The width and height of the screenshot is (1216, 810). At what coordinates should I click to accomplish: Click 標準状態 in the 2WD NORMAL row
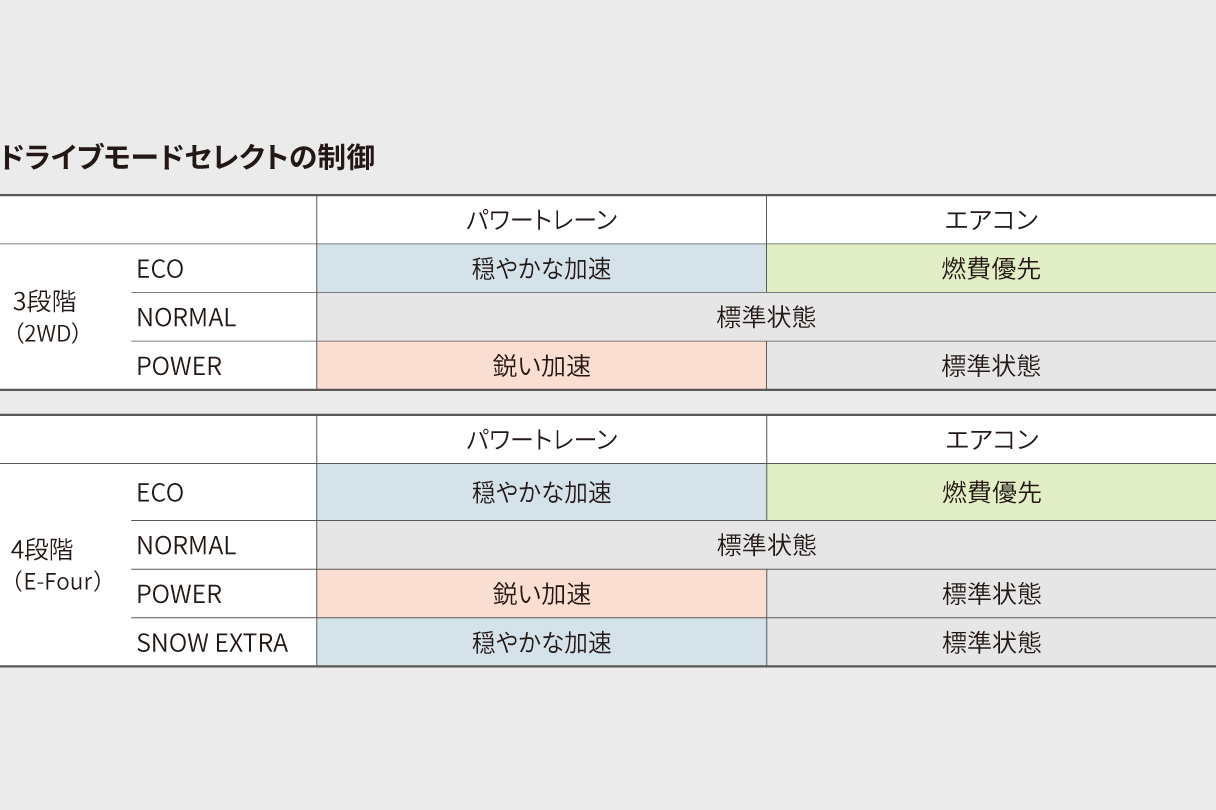[766, 318]
